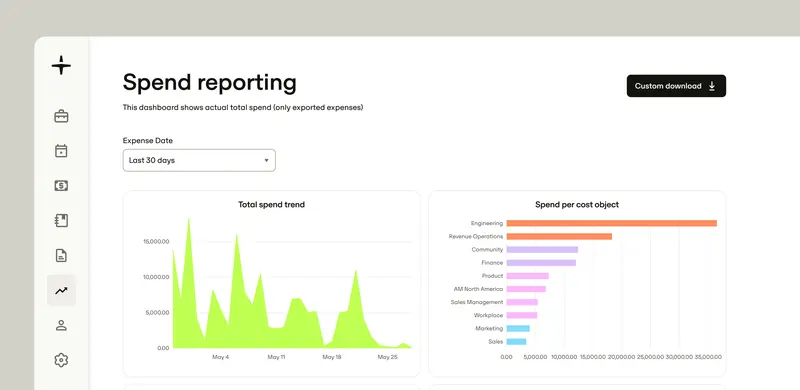The height and width of the screenshot is (390, 800).
Task: Click the Spend per cost object title
Action: coord(577,204)
